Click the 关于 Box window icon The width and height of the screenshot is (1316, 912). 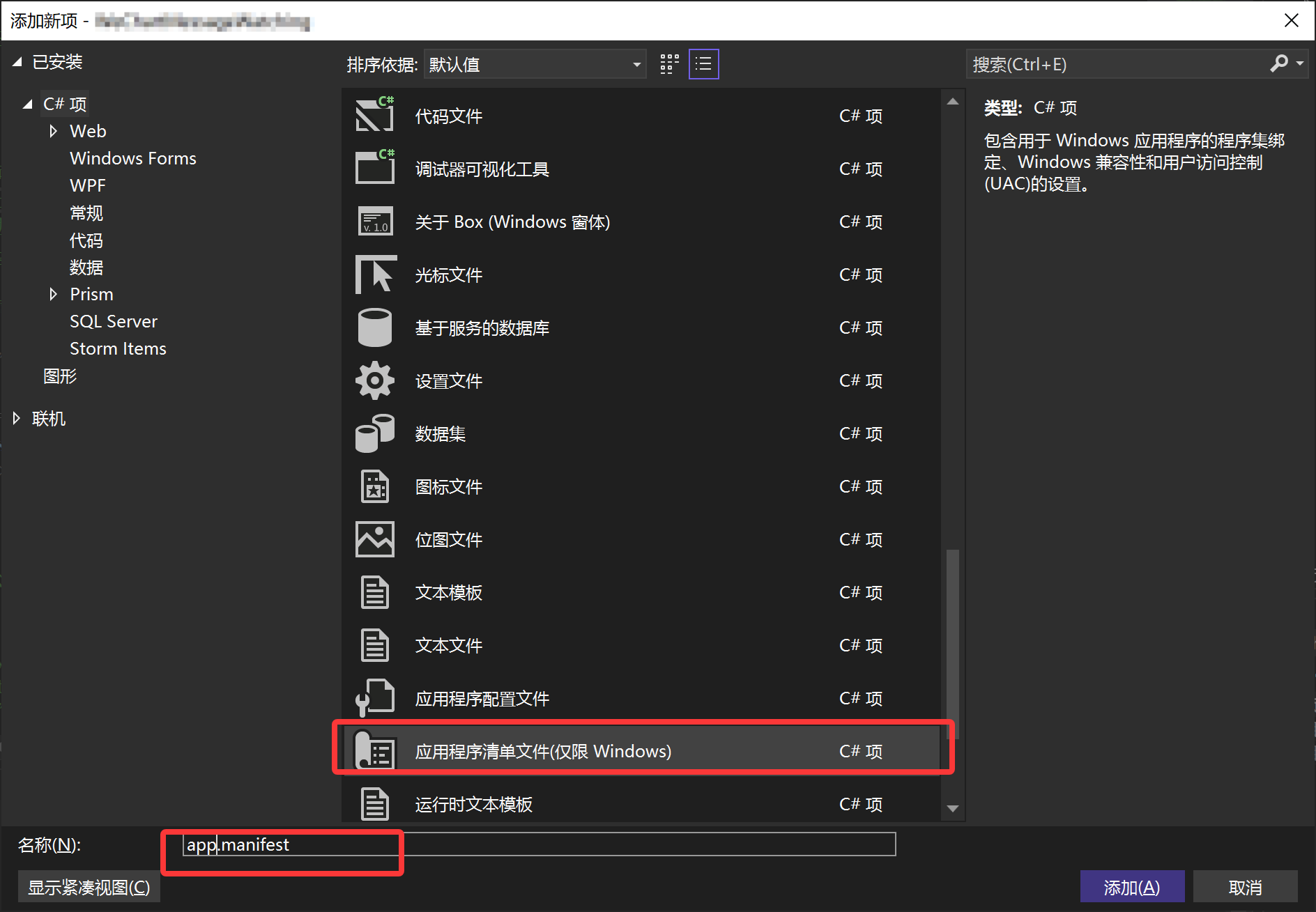[x=375, y=221]
